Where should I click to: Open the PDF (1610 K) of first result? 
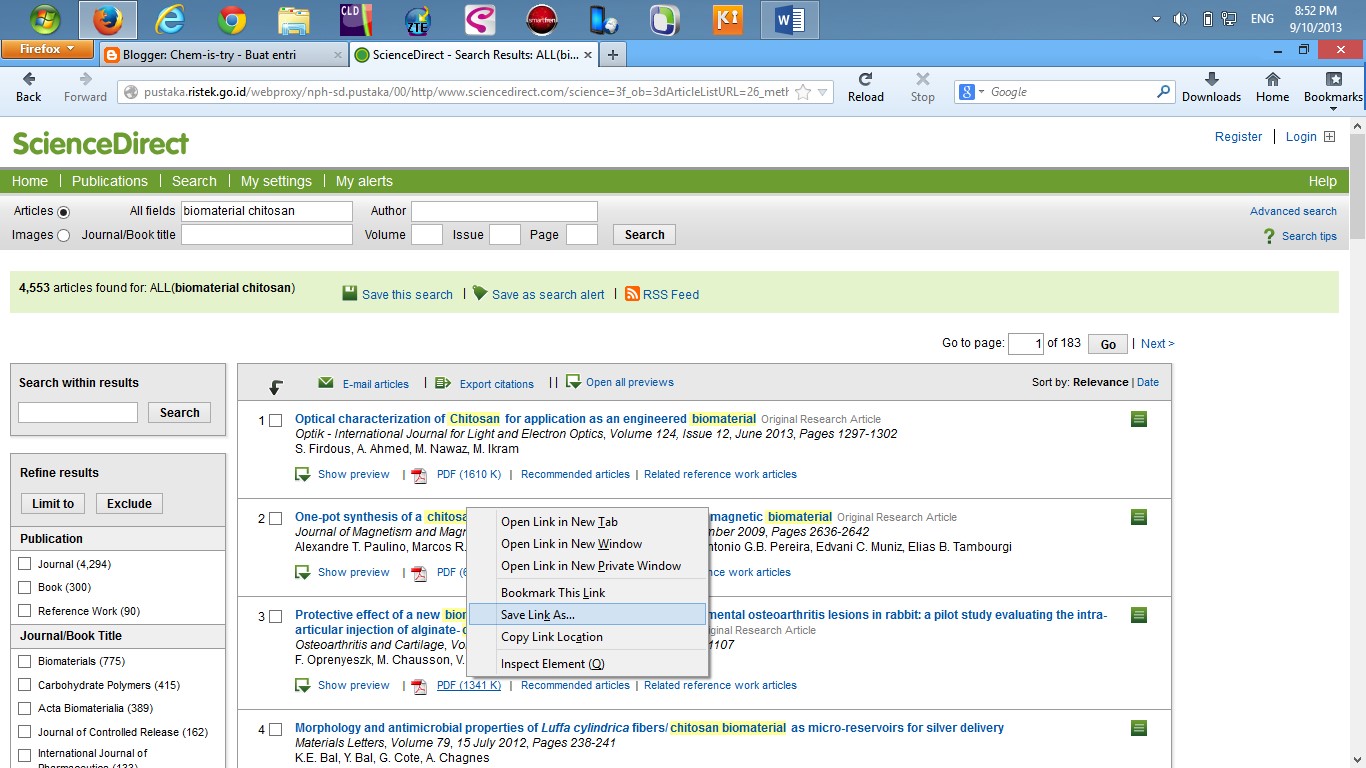click(x=469, y=474)
